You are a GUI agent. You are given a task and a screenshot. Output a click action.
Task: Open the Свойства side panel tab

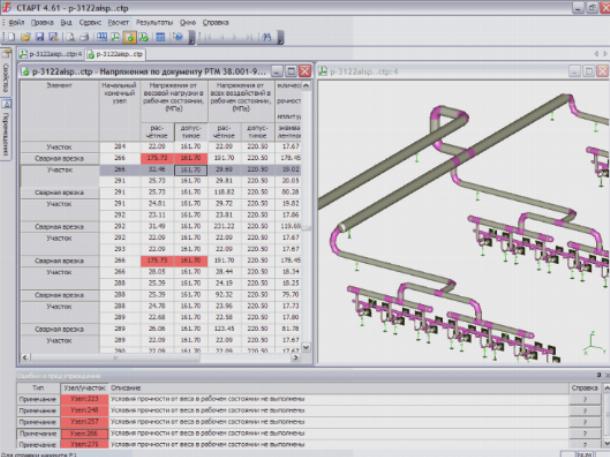6,78
